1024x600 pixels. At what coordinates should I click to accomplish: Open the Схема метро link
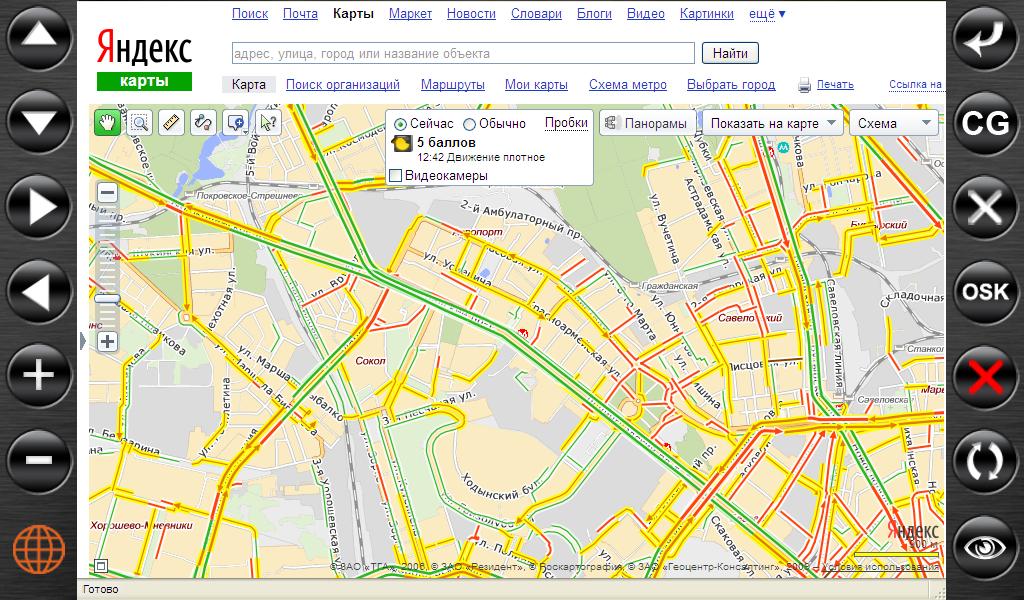pyautogui.click(x=628, y=85)
